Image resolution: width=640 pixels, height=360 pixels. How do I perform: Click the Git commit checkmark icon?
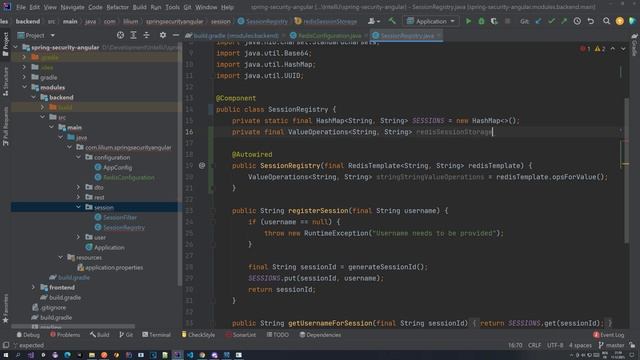[551, 21]
